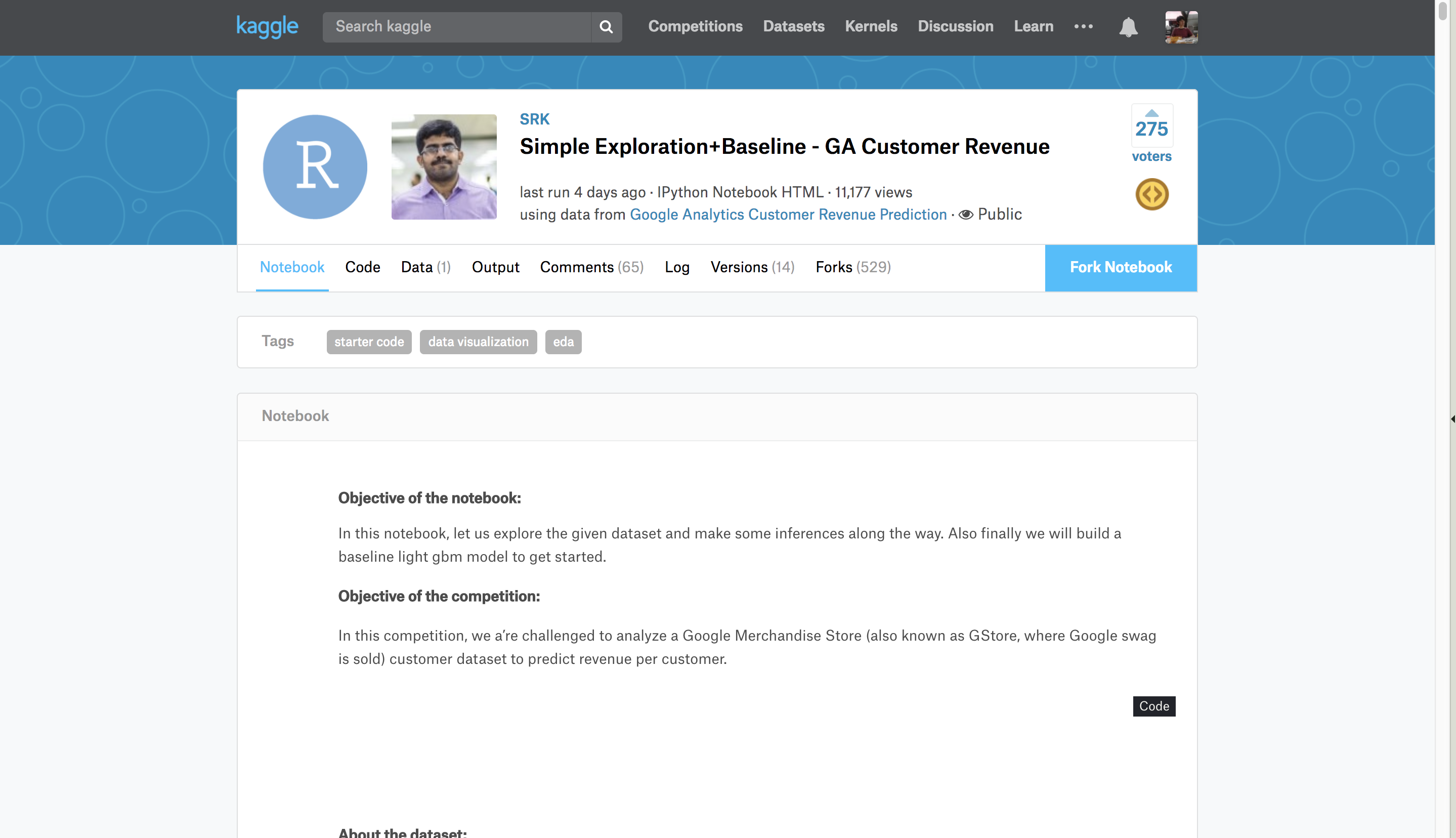
Task: Click SRK's author profile photo
Action: [x=444, y=167]
